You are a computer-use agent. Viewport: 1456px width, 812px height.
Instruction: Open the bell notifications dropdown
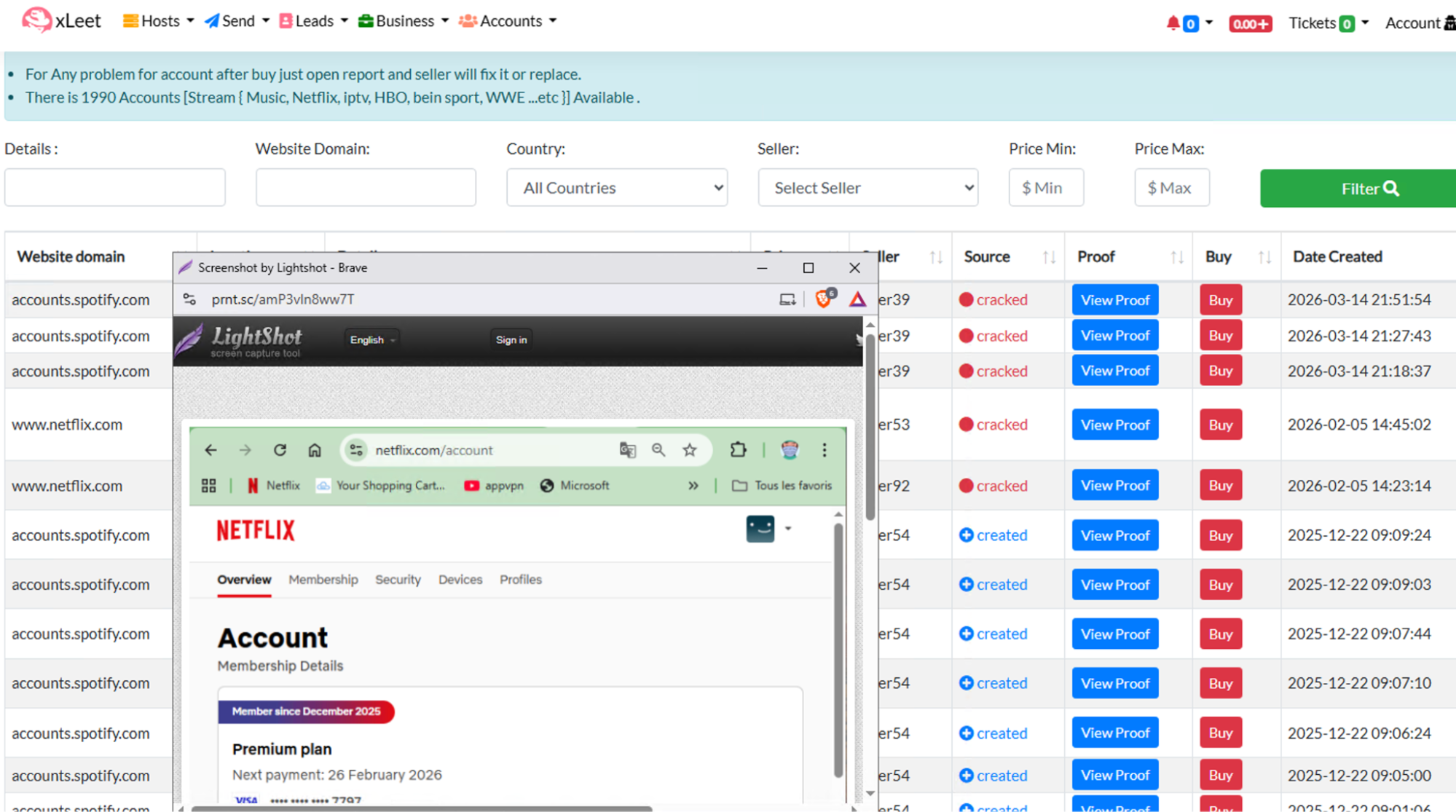[1189, 23]
